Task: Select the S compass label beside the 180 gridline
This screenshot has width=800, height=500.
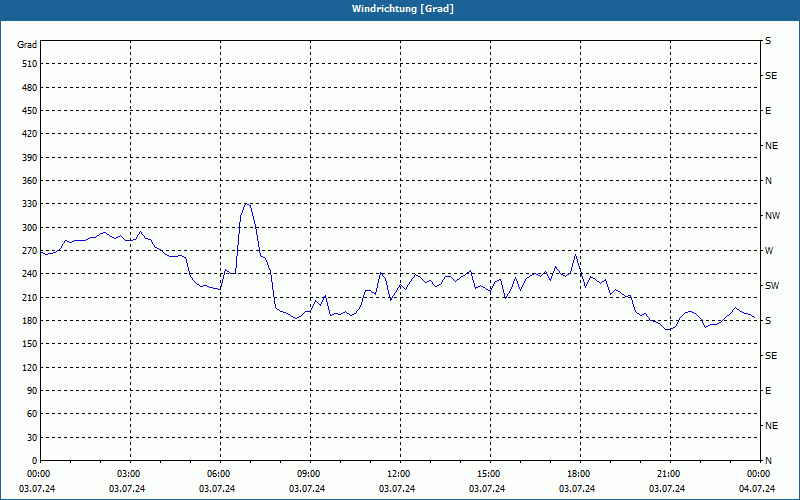Action: point(768,321)
